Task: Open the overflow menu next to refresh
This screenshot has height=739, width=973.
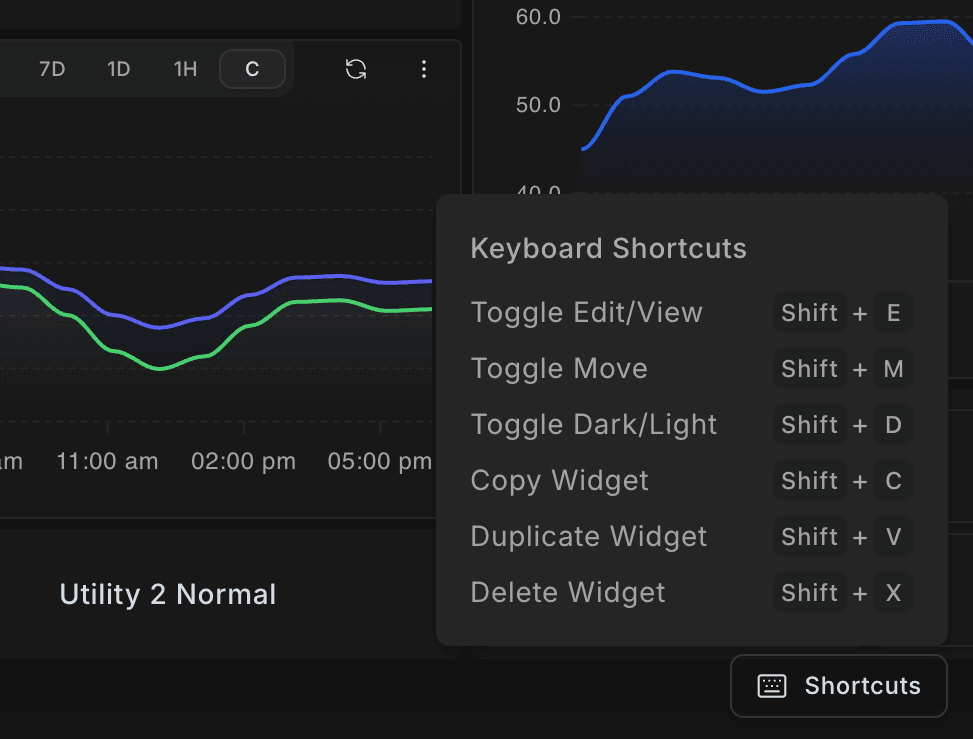Action: (x=424, y=69)
